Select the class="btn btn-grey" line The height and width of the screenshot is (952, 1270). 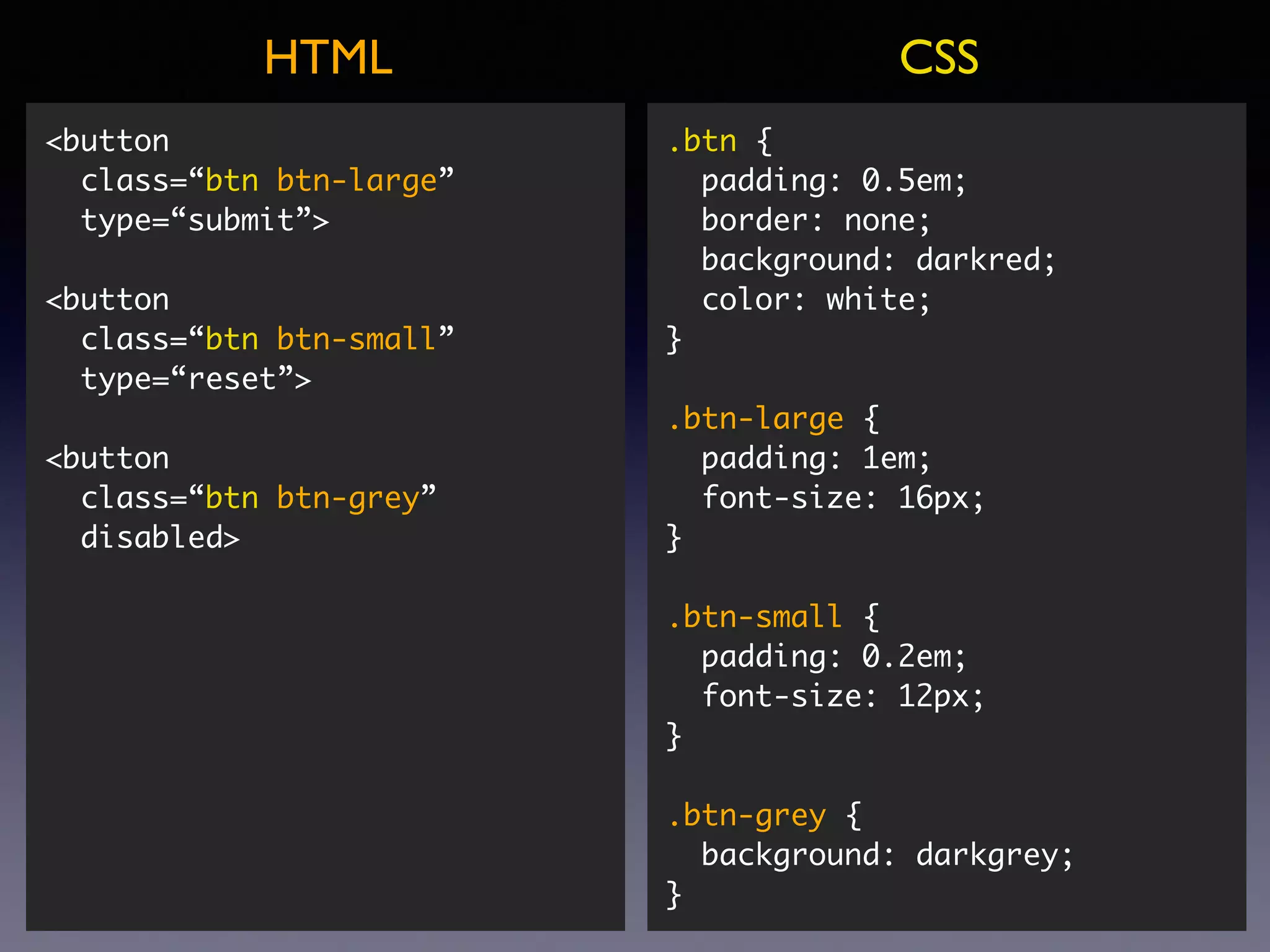(259, 498)
